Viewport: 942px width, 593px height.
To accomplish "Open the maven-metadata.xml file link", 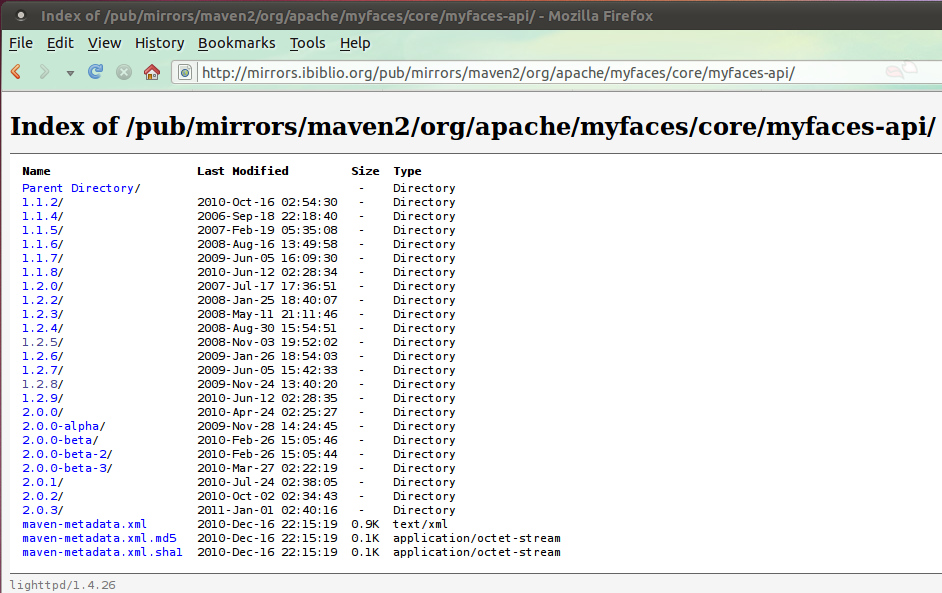I will [84, 524].
